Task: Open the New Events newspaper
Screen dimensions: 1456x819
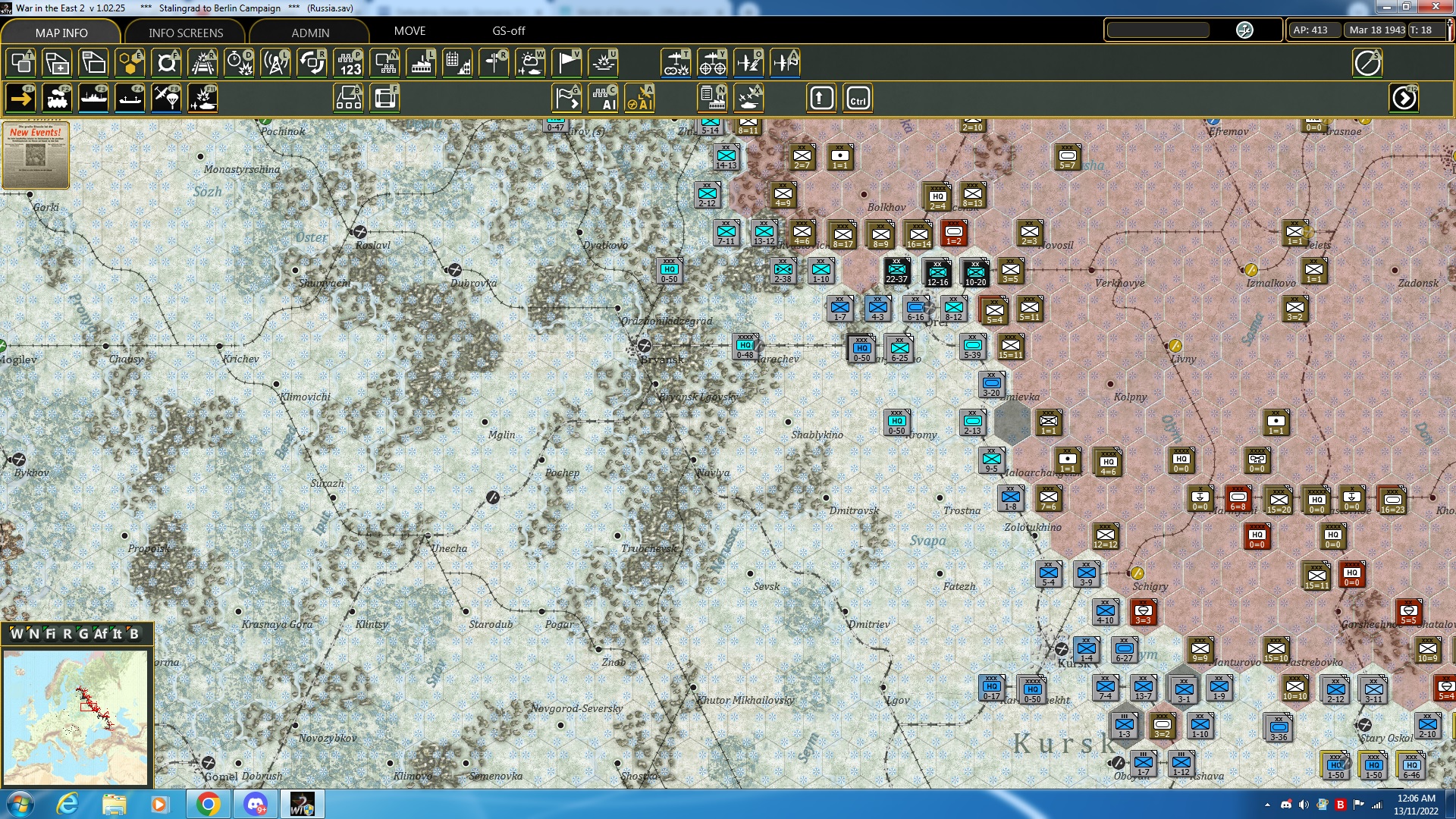Action: pyautogui.click(x=35, y=155)
